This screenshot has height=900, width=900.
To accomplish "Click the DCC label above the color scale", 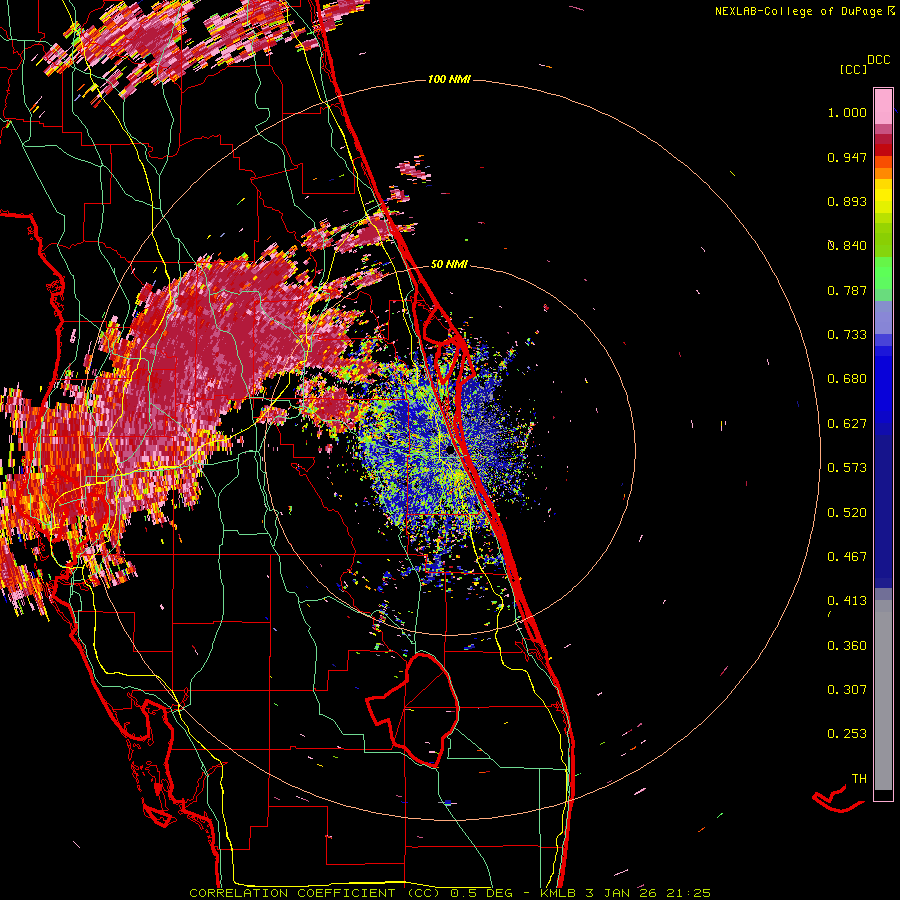I will pyautogui.click(x=878, y=60).
